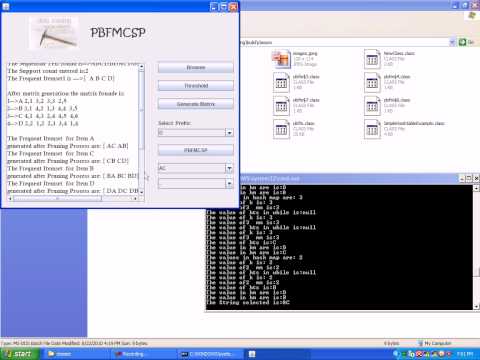This screenshot has height=360, width=480.
Task: Click the Frequent Itemset for Item A line
Action: [51, 138]
